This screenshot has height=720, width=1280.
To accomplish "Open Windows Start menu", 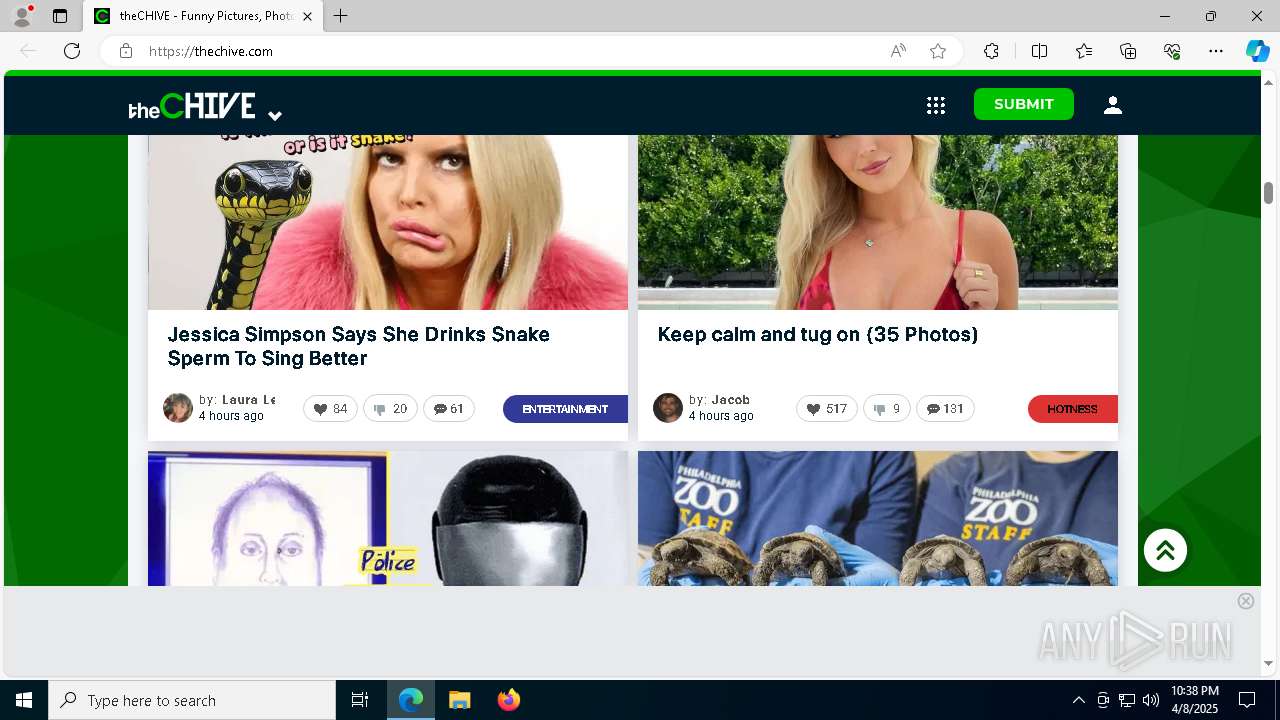I will pos(24,700).
